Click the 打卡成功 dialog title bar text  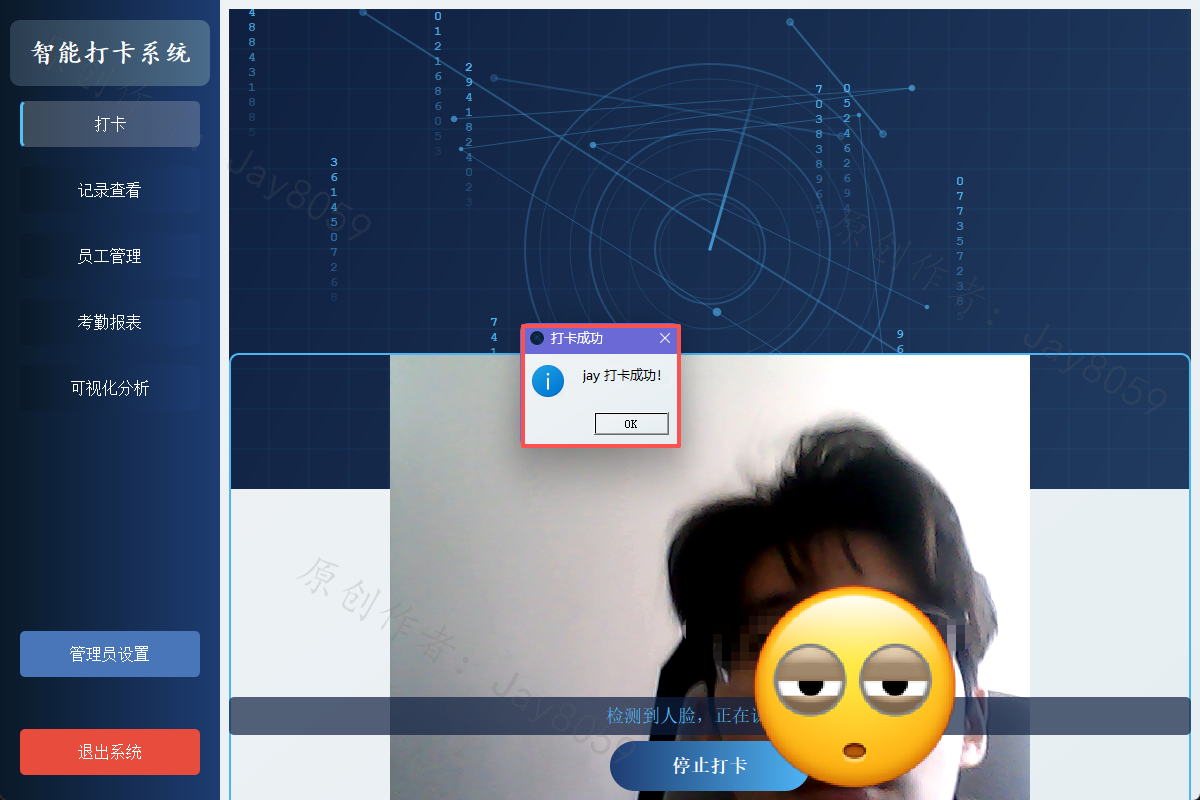577,338
